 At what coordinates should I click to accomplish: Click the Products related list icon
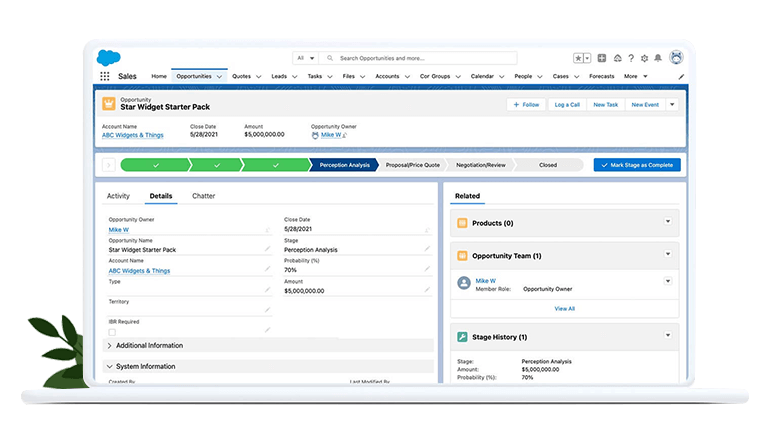pyautogui.click(x=462, y=223)
